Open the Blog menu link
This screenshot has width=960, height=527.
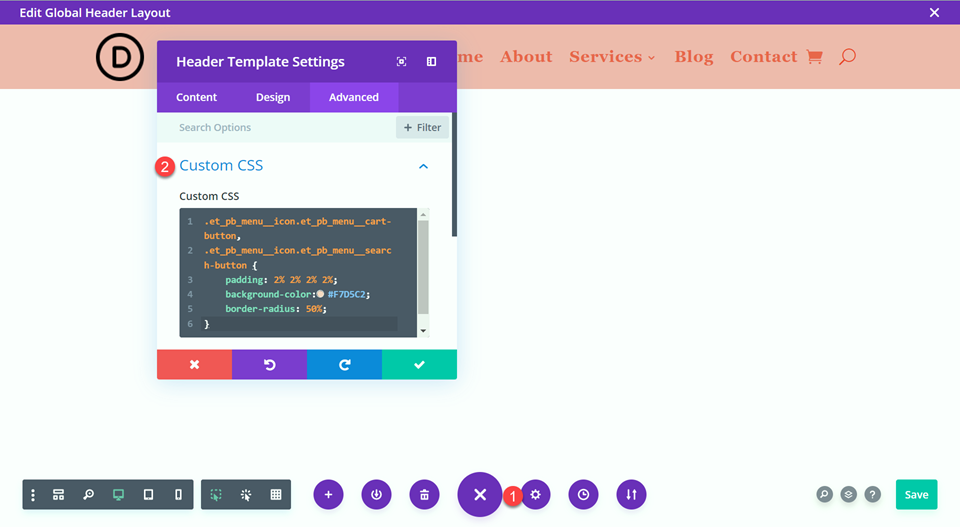pos(694,57)
